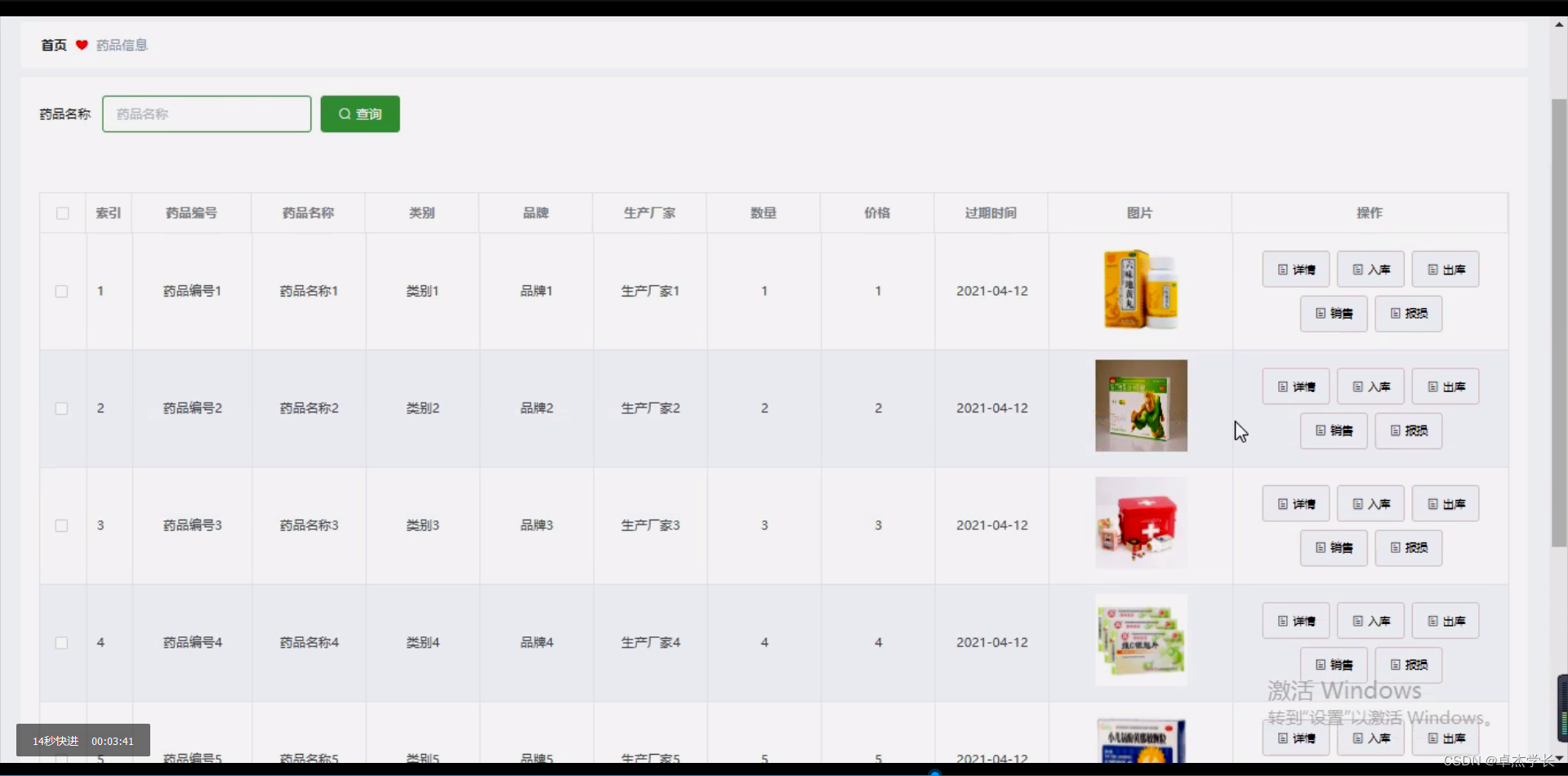Click 销售 for 药品名称4
The width and height of the screenshot is (1568, 776).
[1333, 665]
